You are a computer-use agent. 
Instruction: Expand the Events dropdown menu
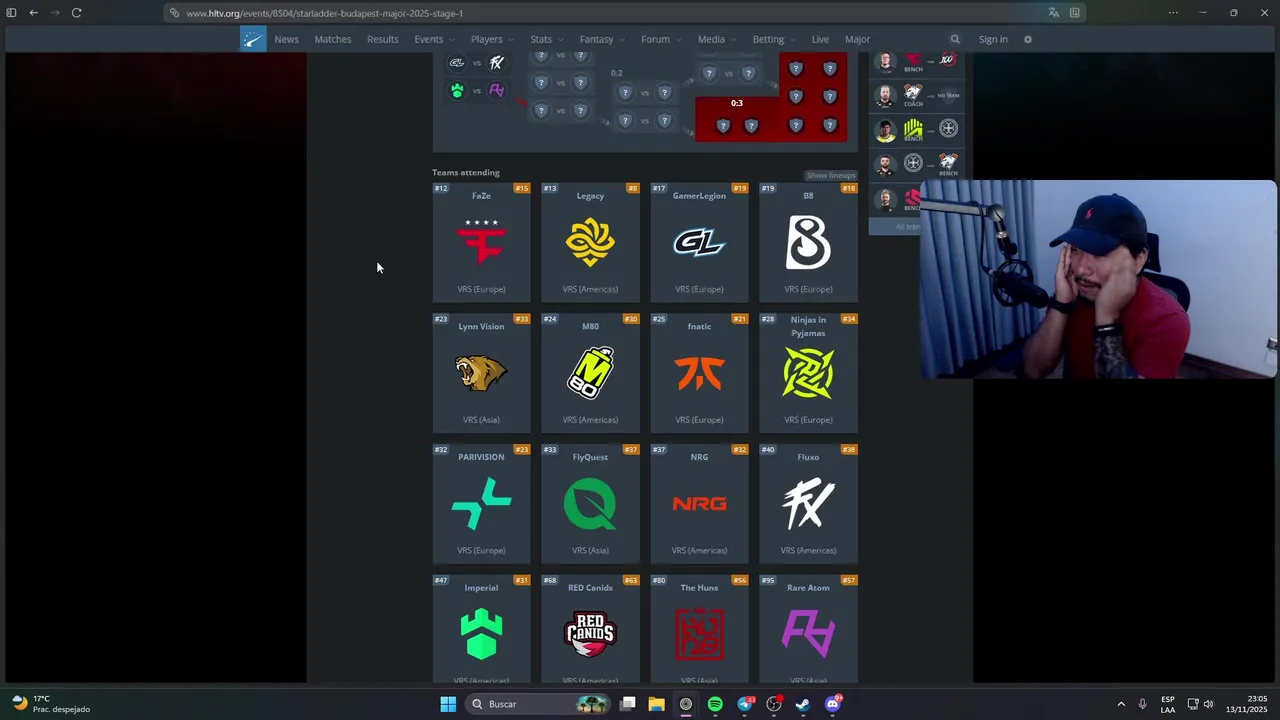point(435,39)
